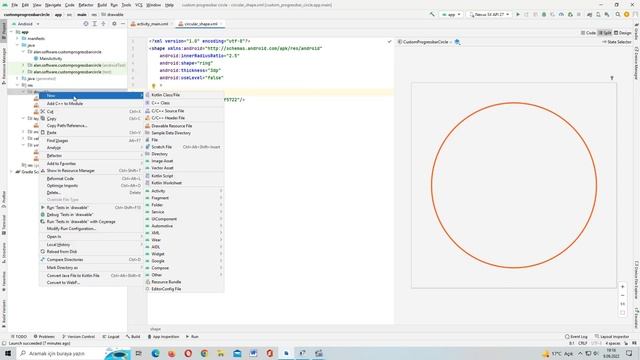Switch editor to Design view mode
Screen dimensions: 640x360
click(x=623, y=33)
